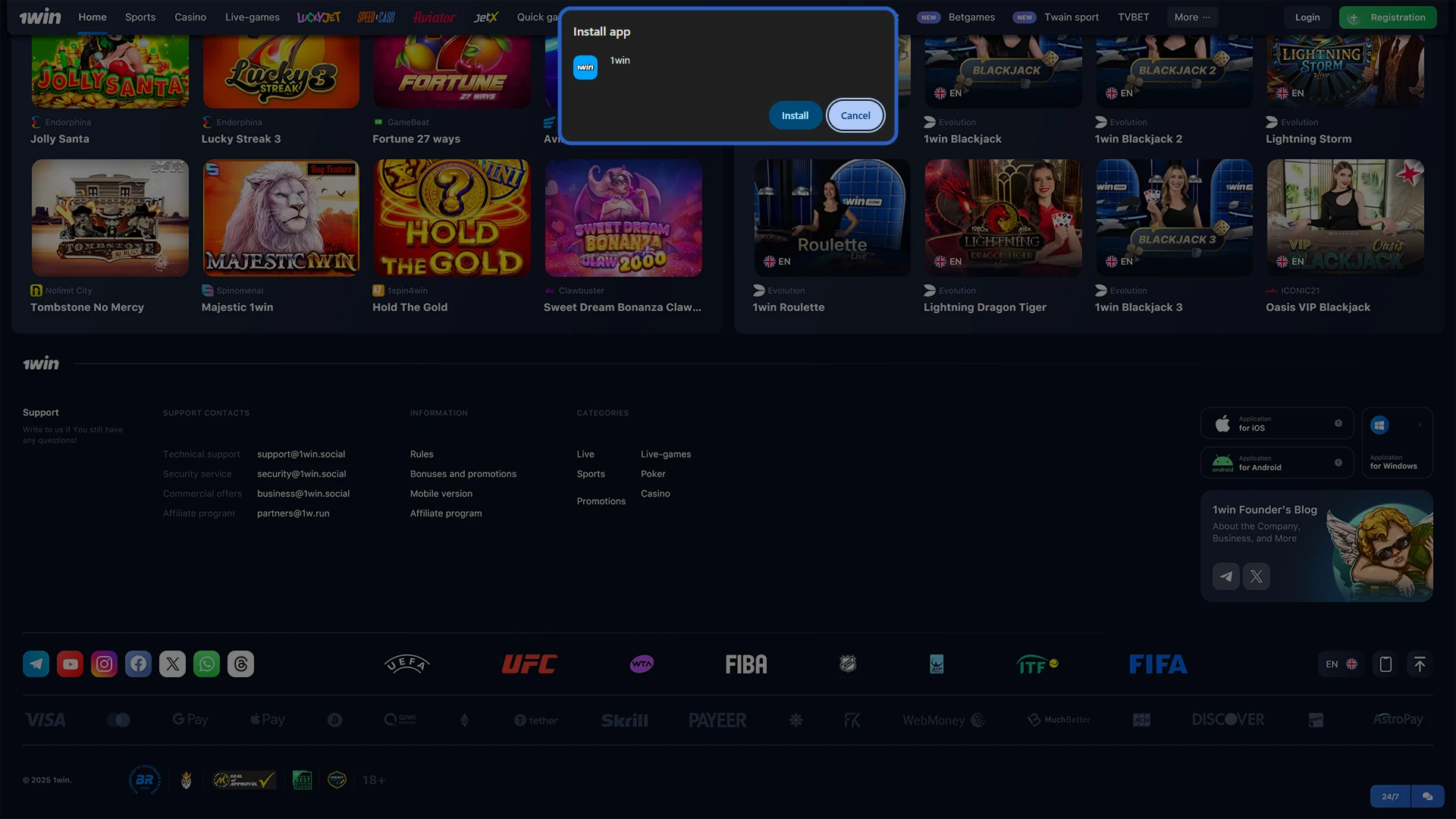This screenshot has height=819, width=1456.
Task: Download the Application for Windows
Action: coord(1397,443)
